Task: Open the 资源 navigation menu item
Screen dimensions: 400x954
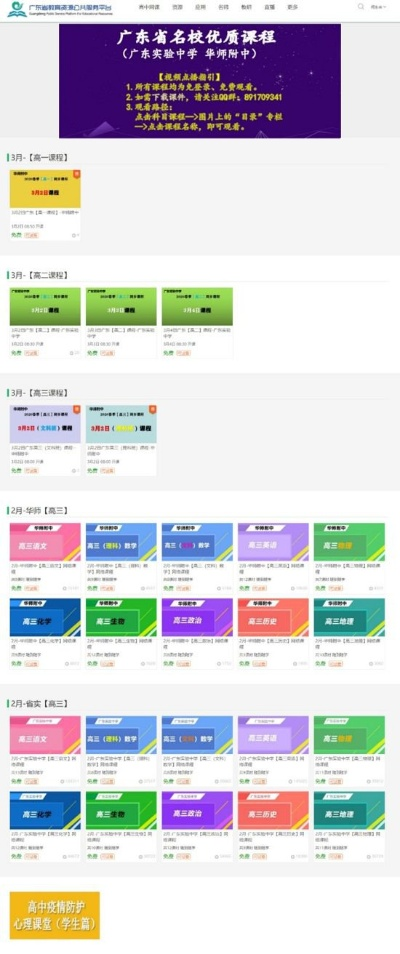Action: click(x=177, y=7)
